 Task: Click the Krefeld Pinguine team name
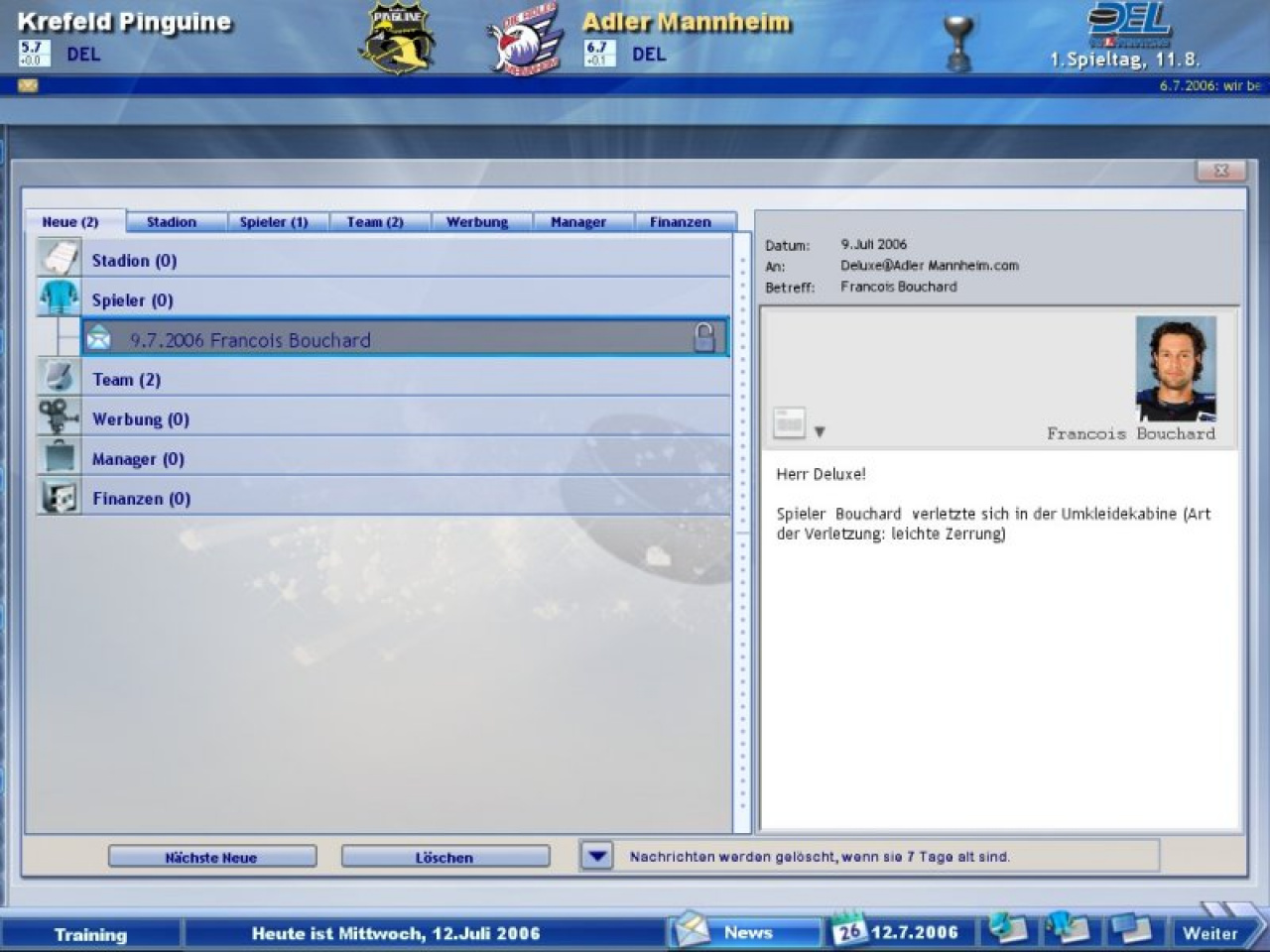point(125,22)
